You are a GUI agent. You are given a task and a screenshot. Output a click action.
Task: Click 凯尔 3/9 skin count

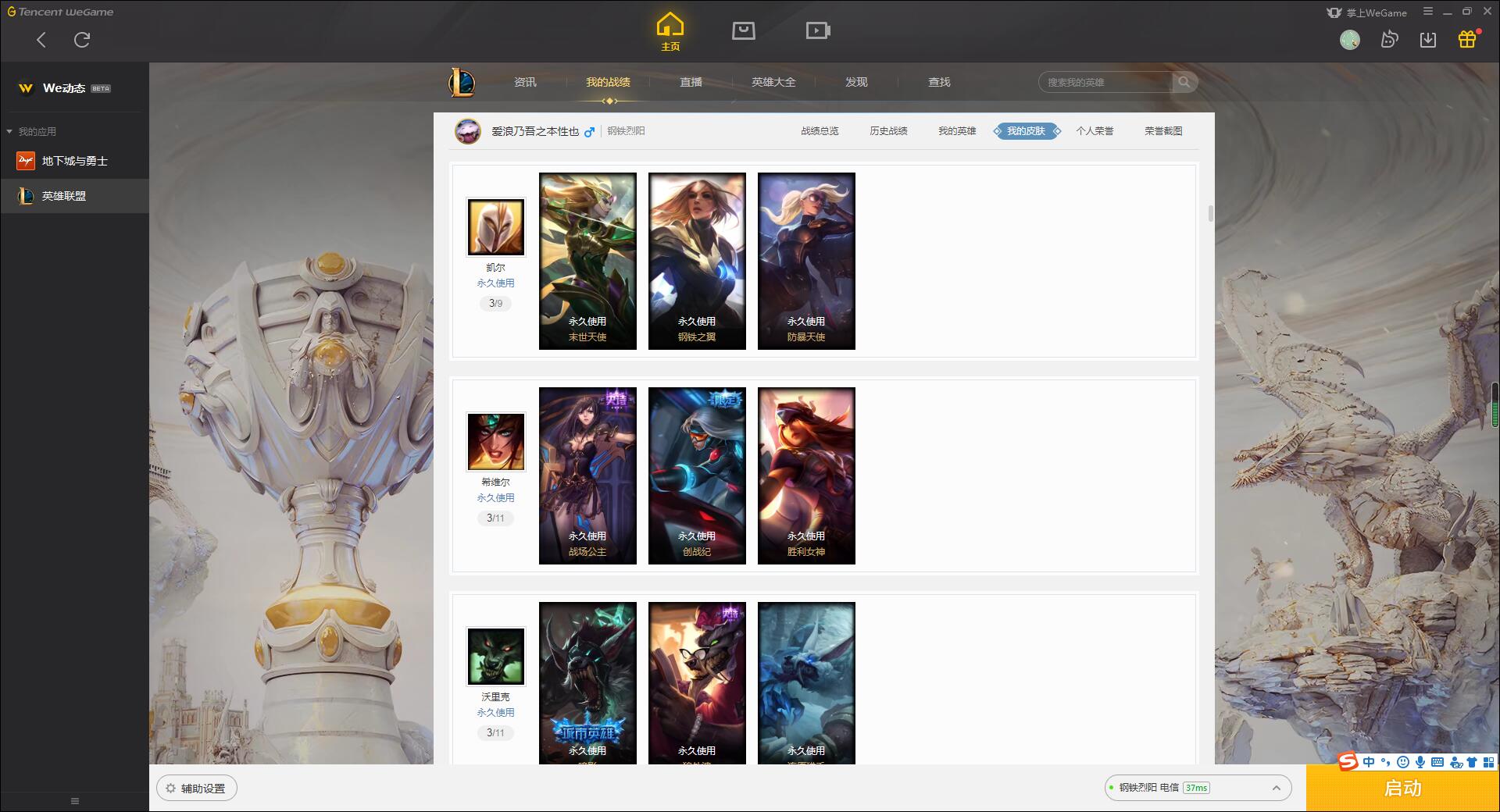(495, 304)
